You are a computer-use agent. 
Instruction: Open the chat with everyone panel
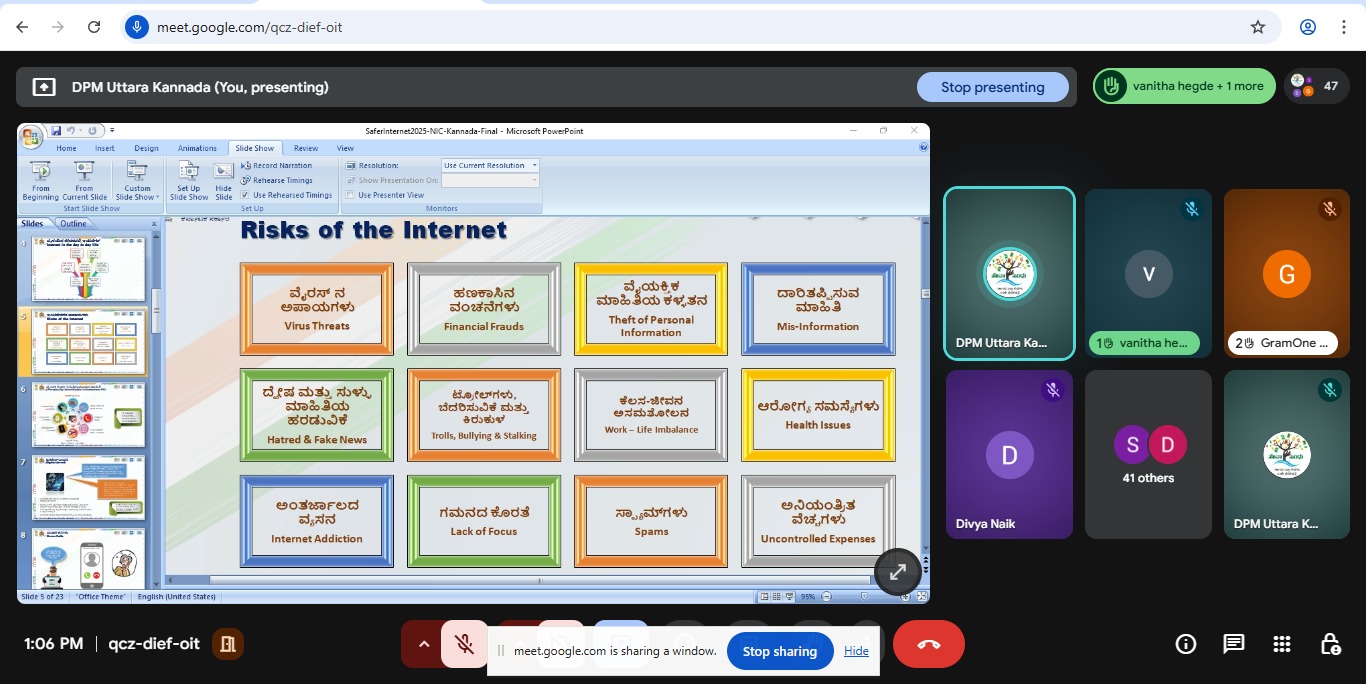1233,644
